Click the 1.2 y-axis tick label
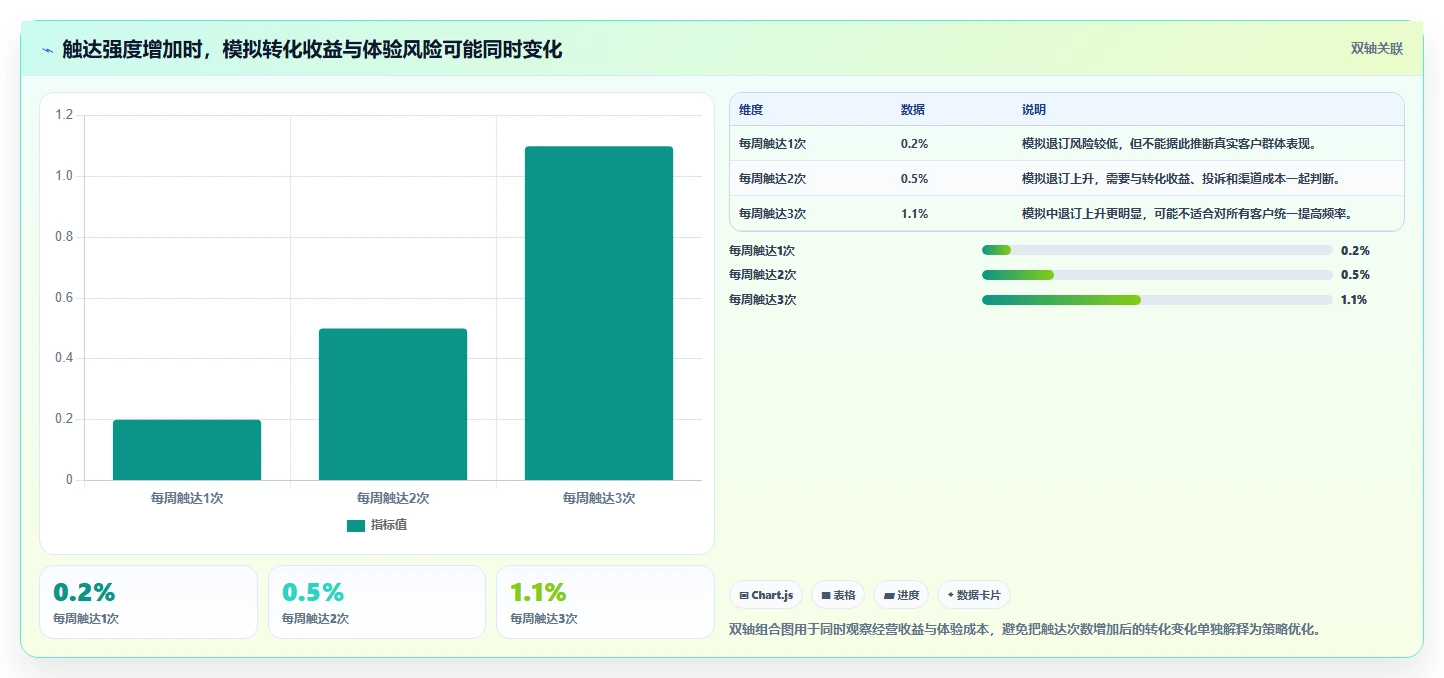The height and width of the screenshot is (678, 1444). (65, 115)
